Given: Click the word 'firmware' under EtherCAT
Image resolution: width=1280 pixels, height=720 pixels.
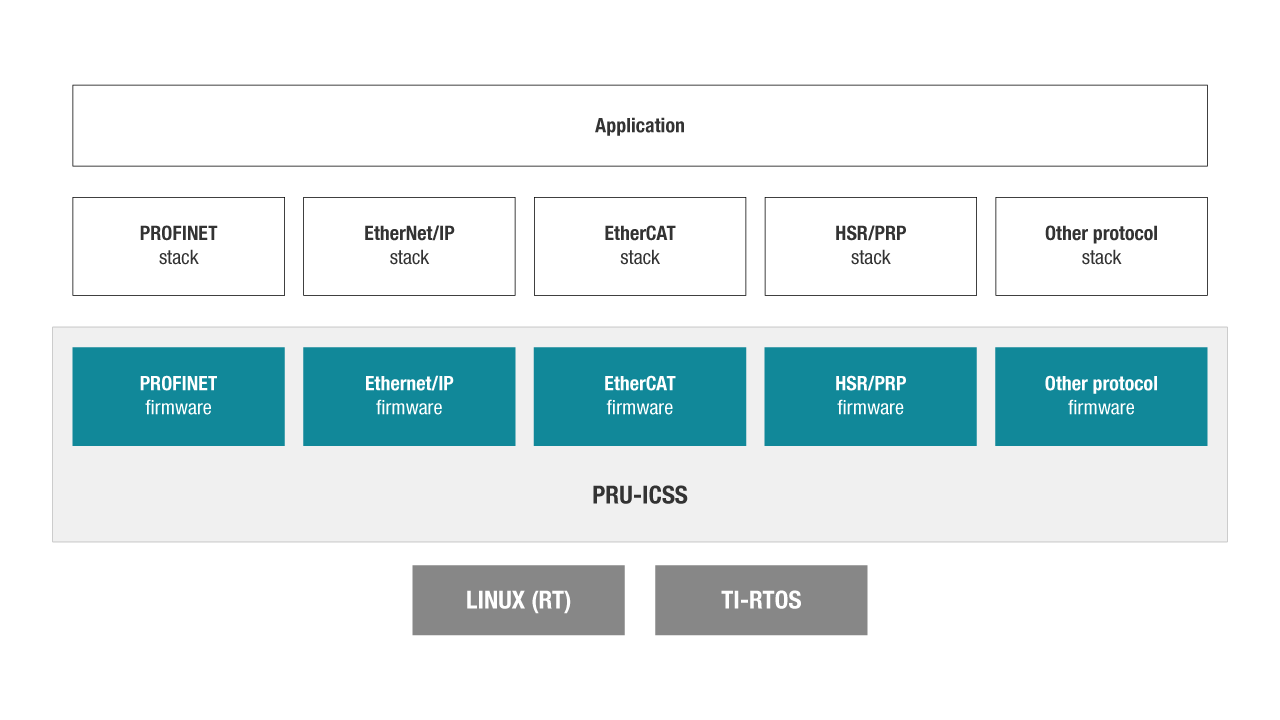Looking at the screenshot, I should (x=640, y=408).
